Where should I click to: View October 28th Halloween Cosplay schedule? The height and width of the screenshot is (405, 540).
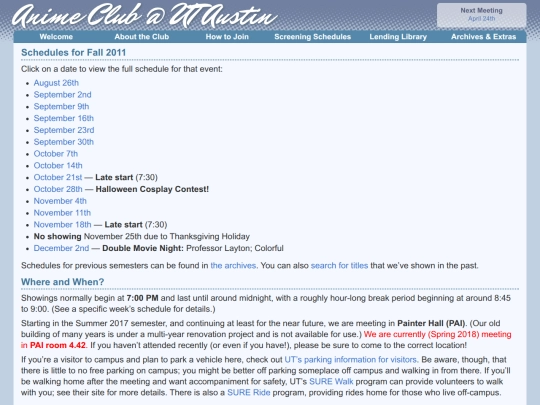coord(58,189)
